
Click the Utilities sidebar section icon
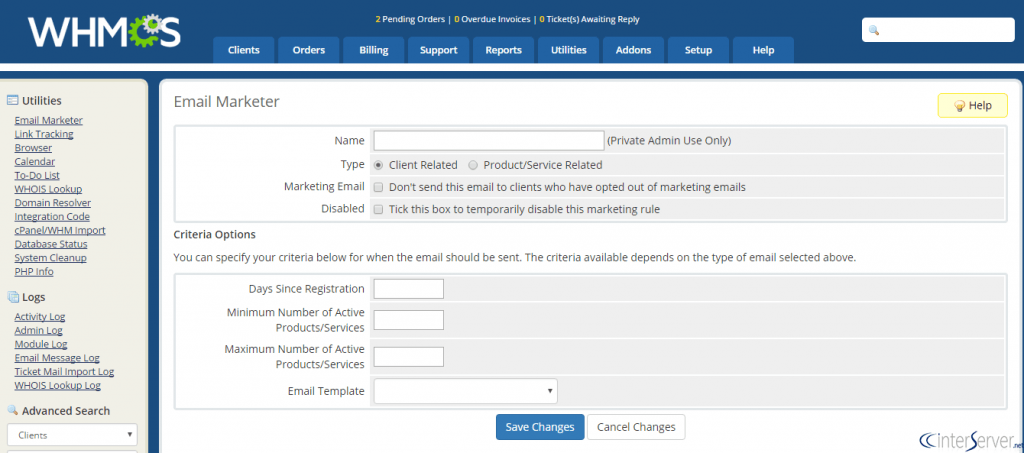[x=13, y=100]
